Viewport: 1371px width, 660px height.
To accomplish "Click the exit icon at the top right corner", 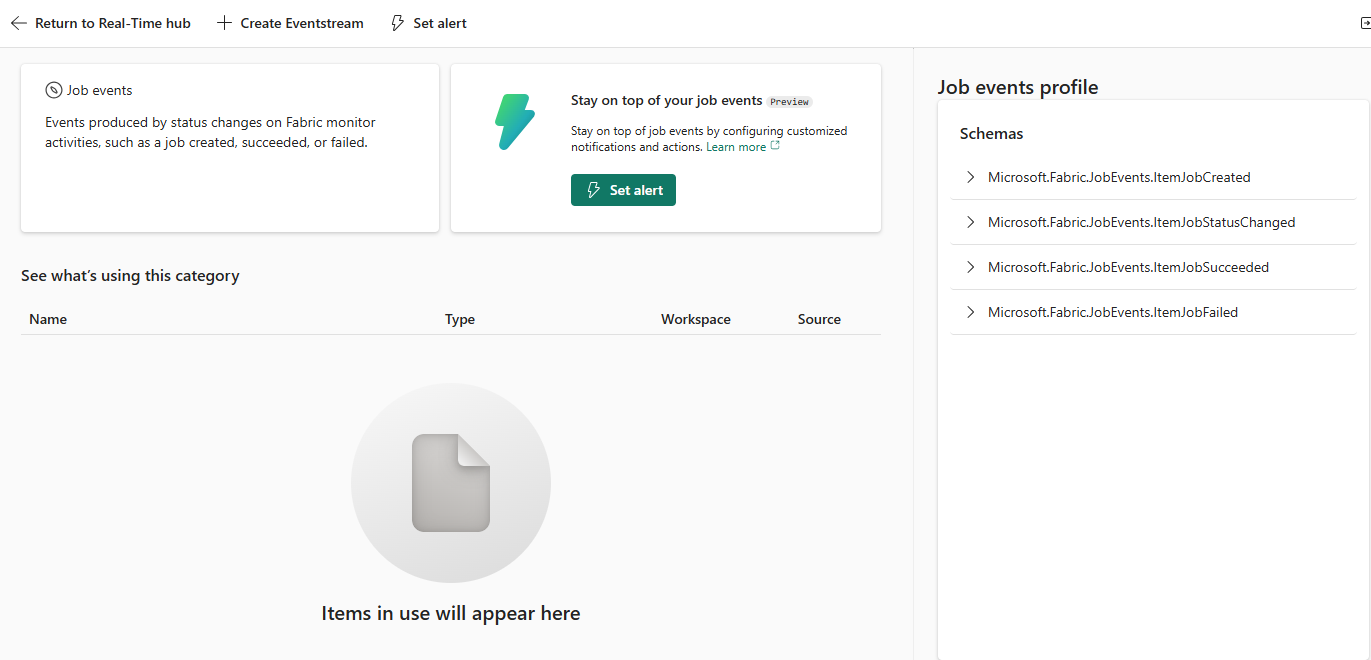I will [1364, 23].
